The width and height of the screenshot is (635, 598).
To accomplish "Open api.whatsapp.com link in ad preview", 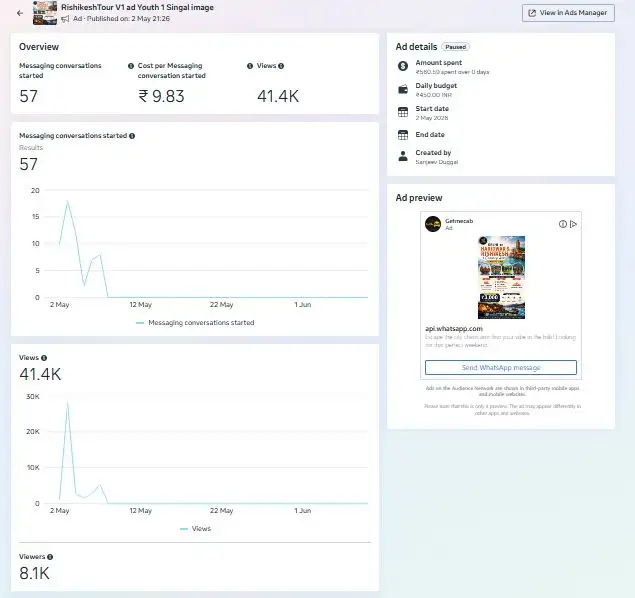I will click(x=454, y=329).
